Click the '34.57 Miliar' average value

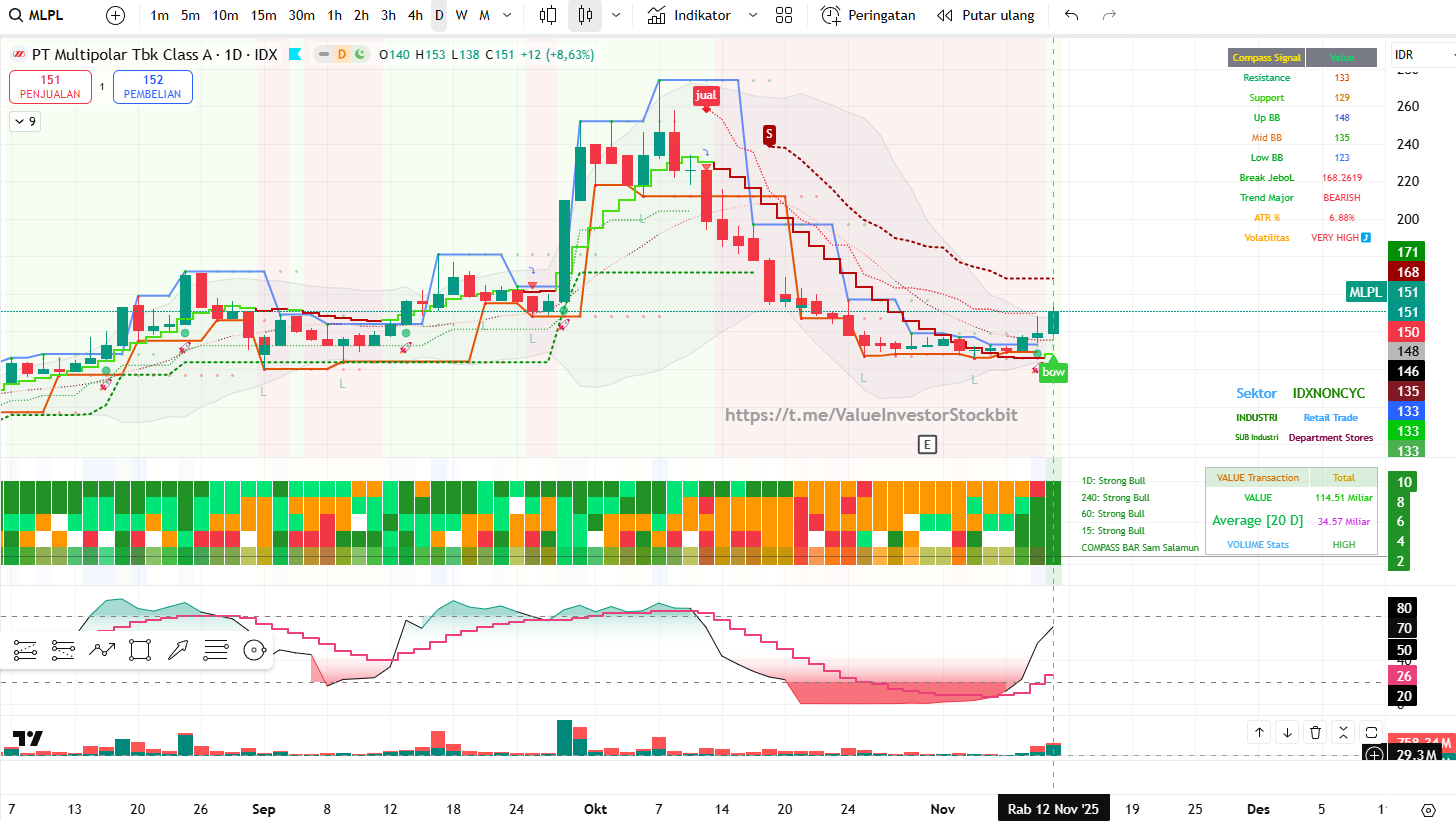[1343, 521]
